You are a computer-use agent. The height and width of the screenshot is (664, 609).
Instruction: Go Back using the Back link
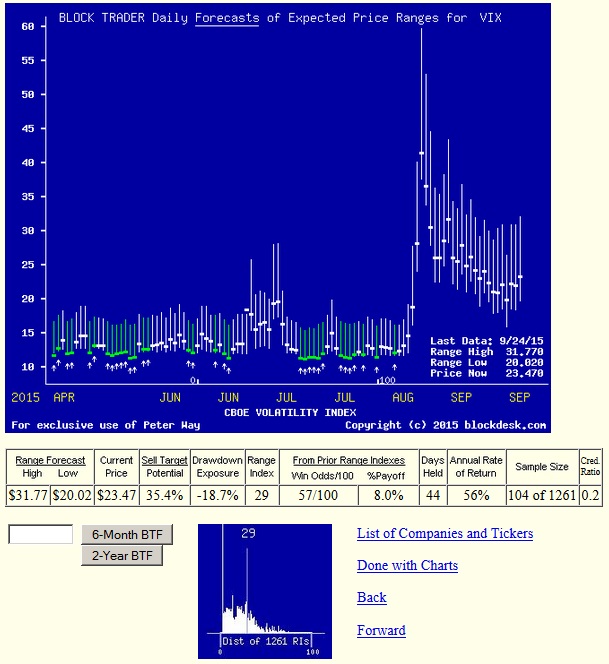(371, 598)
